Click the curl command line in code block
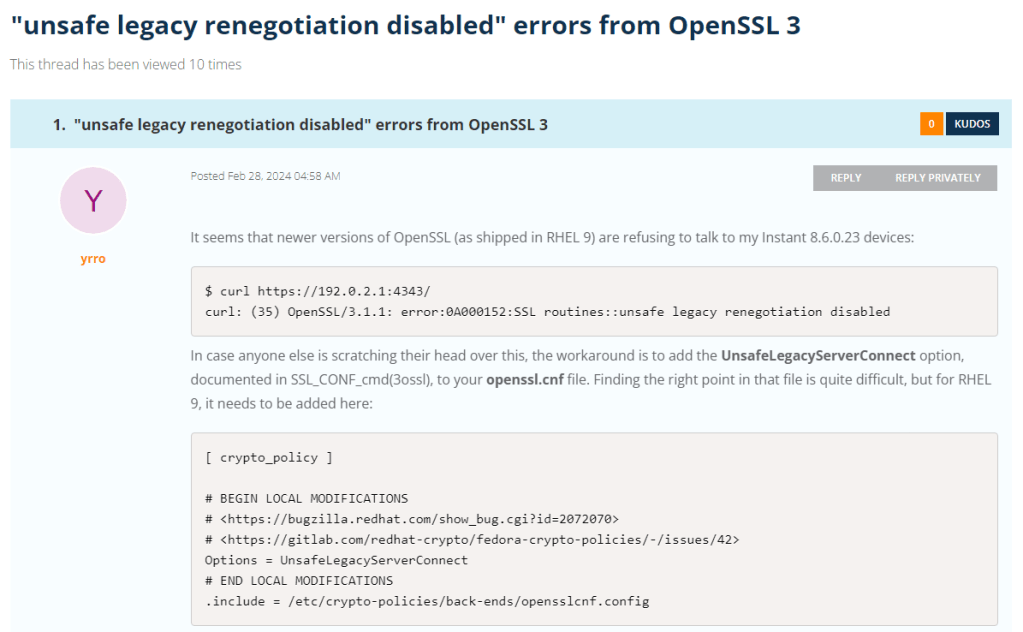This screenshot has height=632, width=1023. point(317,291)
